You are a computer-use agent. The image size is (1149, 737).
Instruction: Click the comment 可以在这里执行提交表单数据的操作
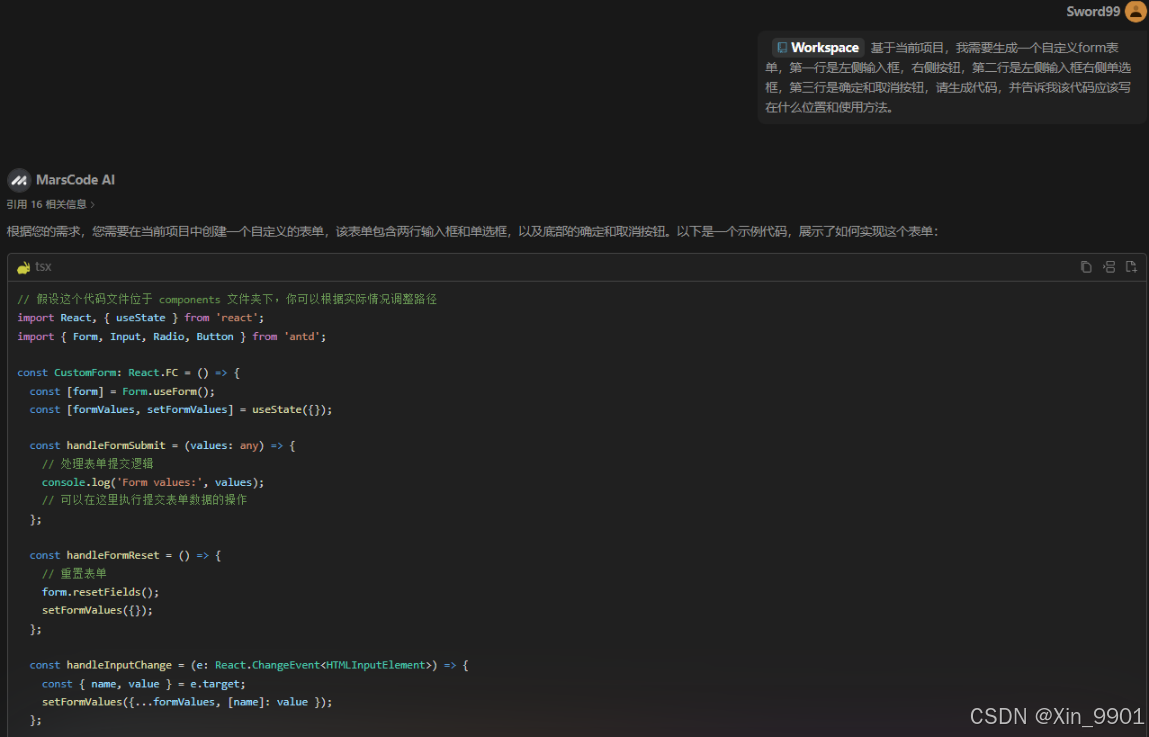click(x=144, y=500)
